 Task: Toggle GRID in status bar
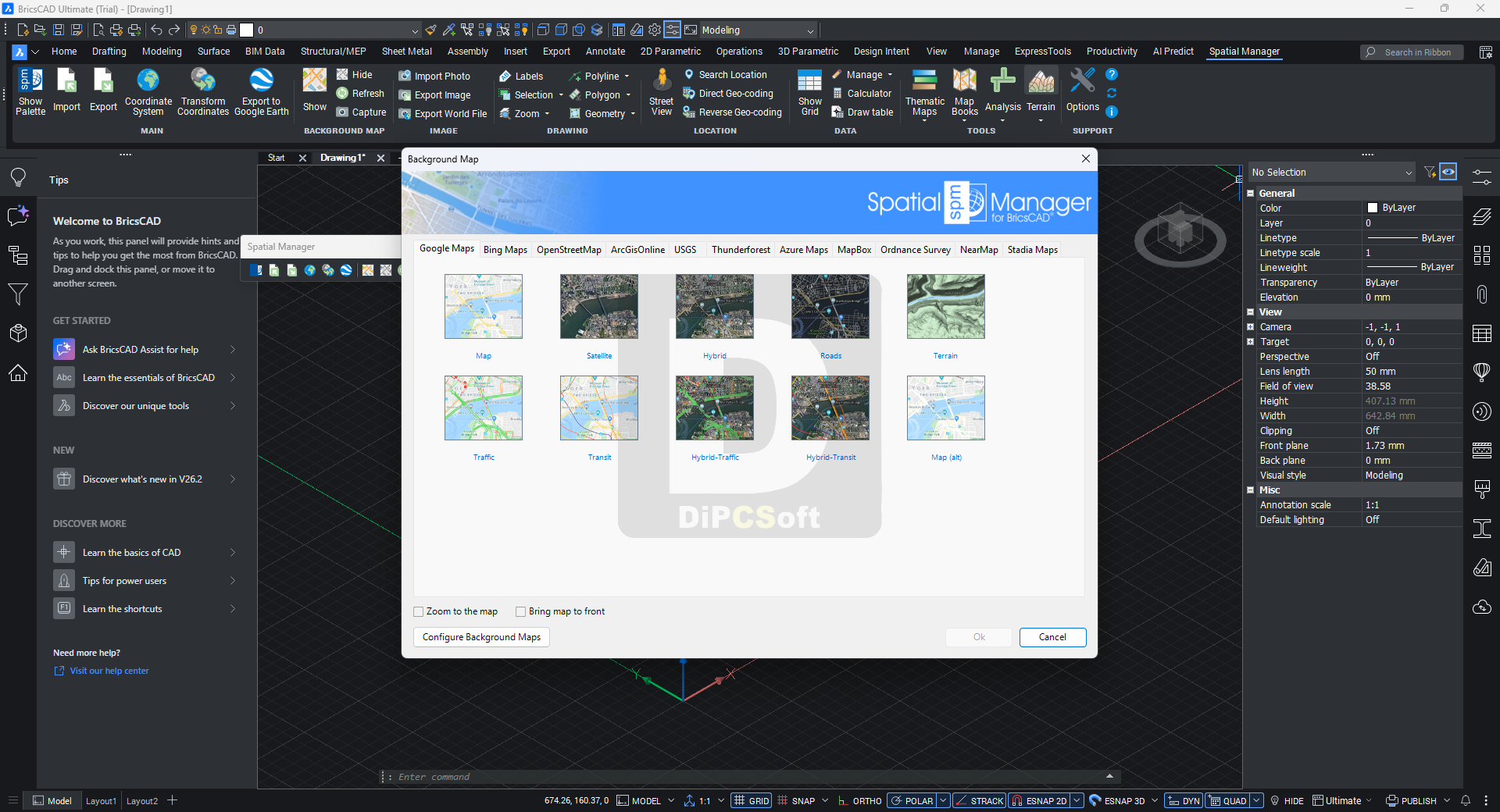point(752,800)
